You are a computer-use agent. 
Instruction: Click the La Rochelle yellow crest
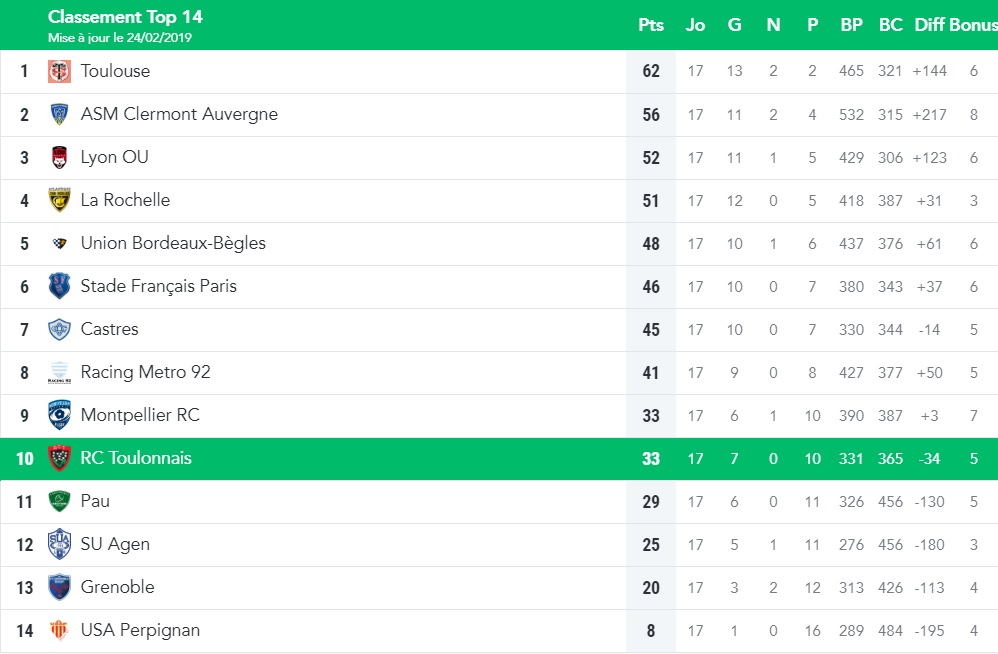click(59, 200)
